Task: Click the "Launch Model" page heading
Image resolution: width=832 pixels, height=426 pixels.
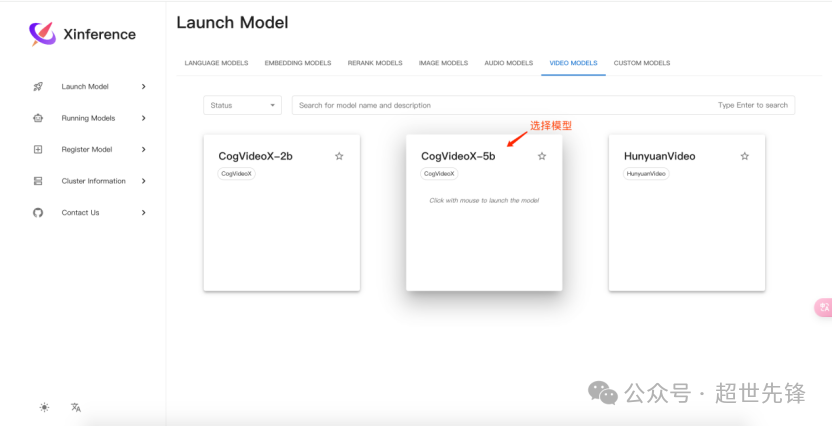Action: (x=232, y=23)
